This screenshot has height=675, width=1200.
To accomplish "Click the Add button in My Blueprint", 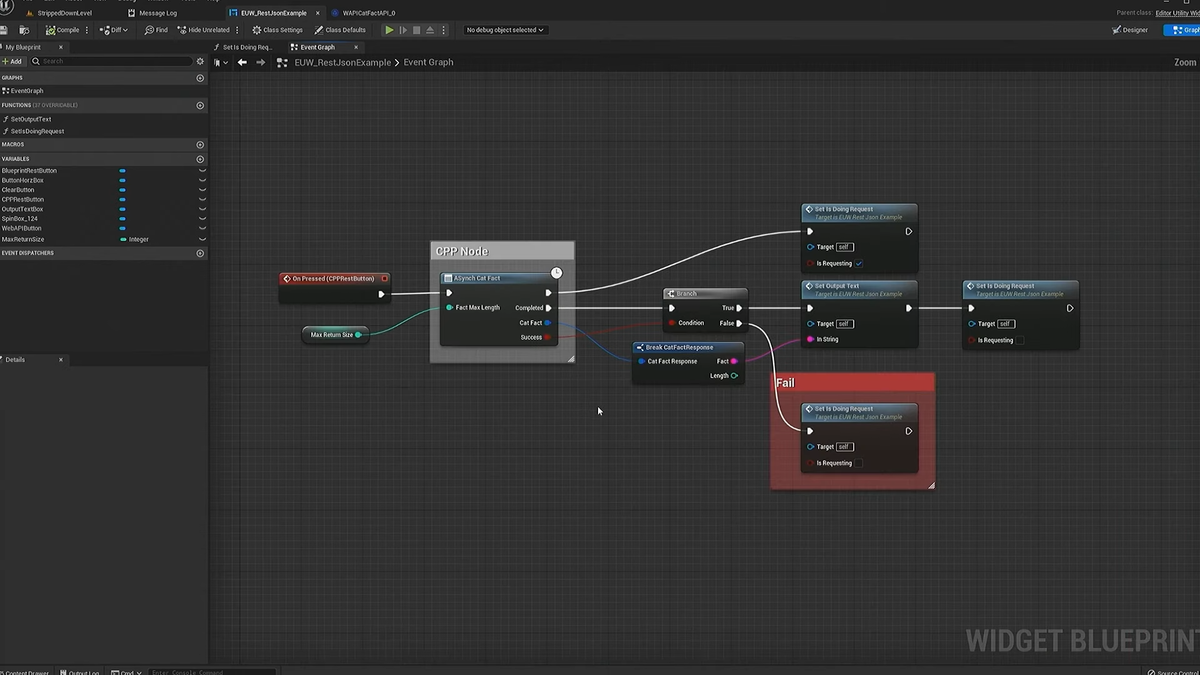I will (x=12, y=61).
